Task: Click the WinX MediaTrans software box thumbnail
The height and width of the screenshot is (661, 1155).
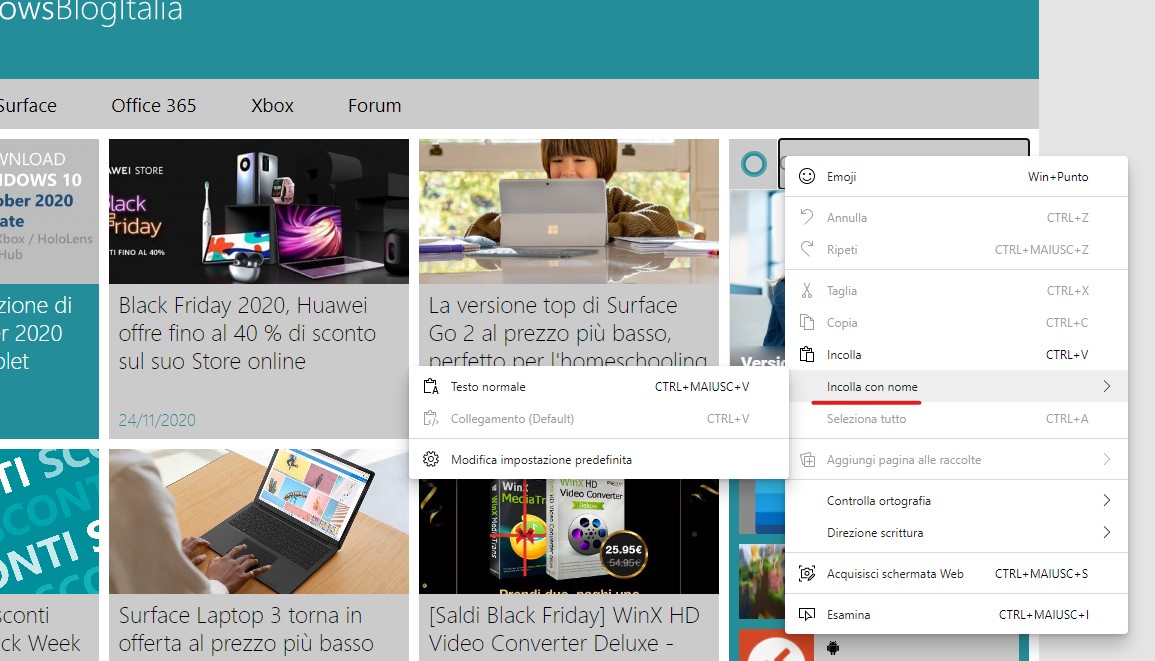Action: 569,536
